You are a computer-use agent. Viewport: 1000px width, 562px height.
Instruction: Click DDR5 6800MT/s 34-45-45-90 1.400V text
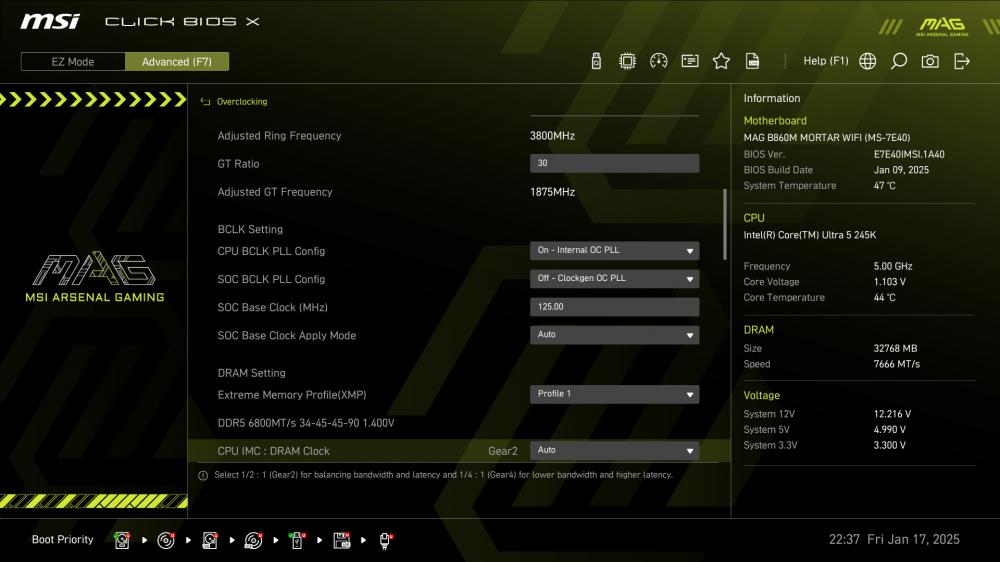pos(306,423)
